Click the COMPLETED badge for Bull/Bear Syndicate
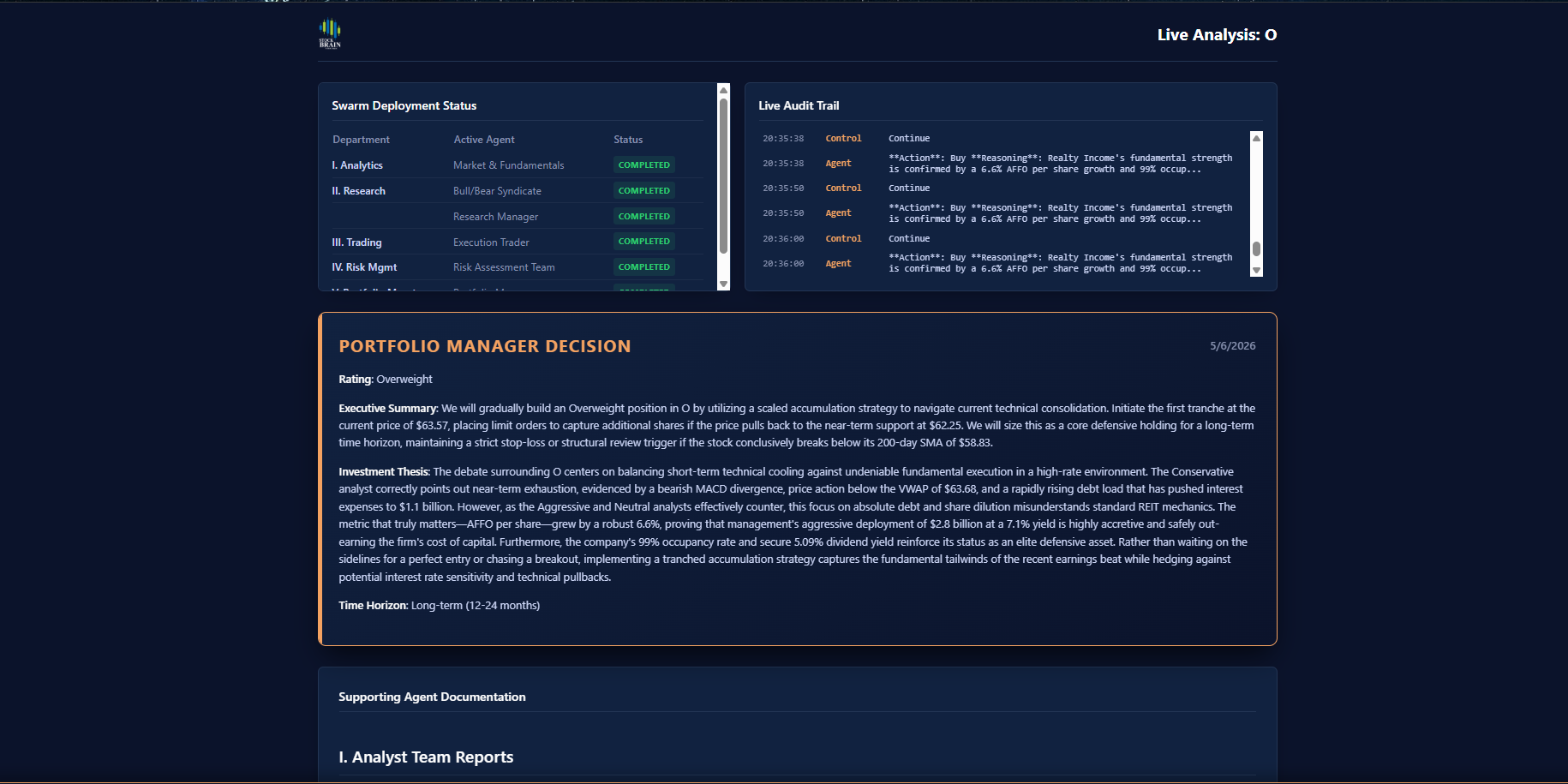The image size is (1568, 784). 644,190
